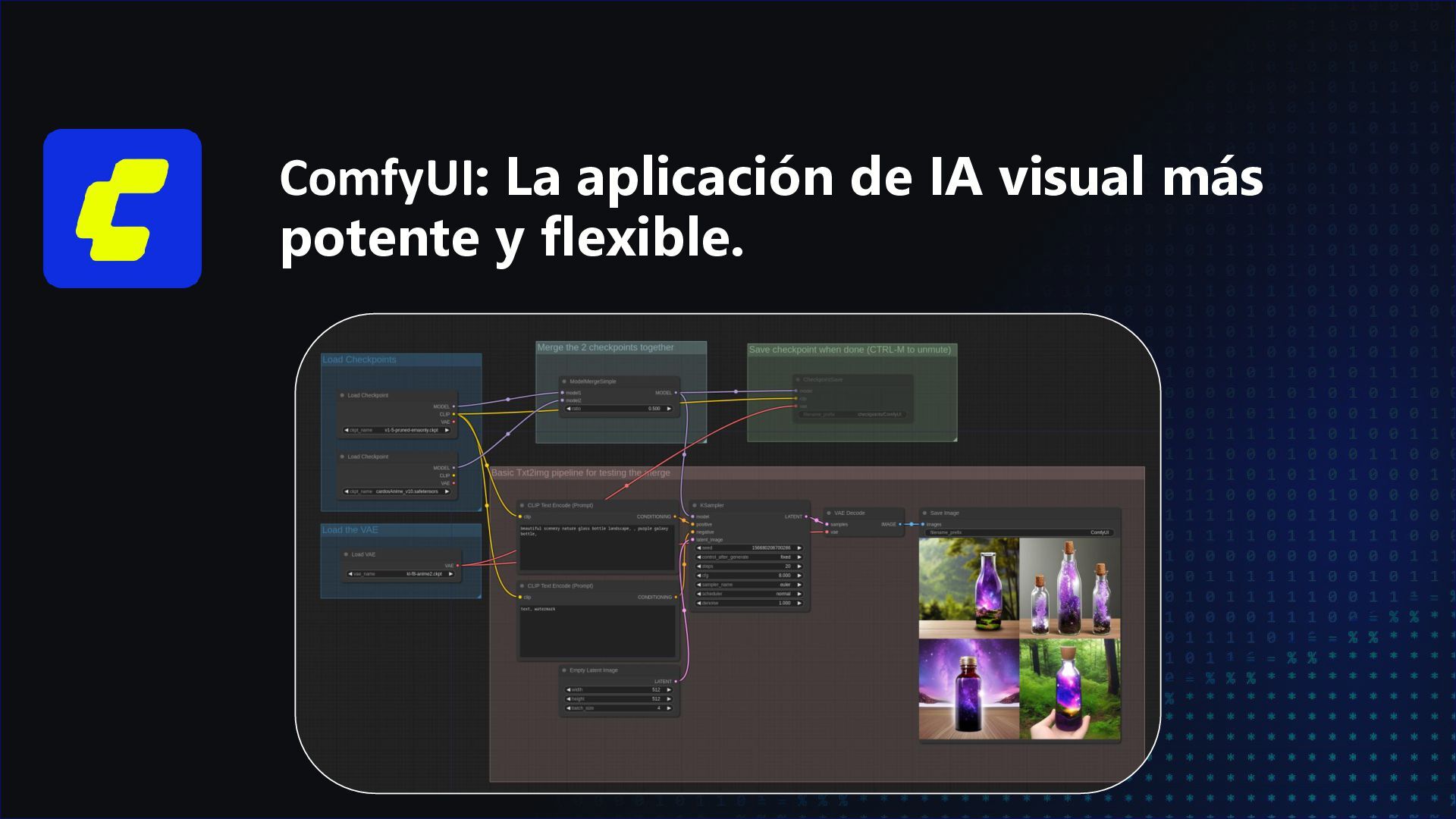
Task: Click the LATENT output socket on Empty Latent Image
Action: click(676, 682)
